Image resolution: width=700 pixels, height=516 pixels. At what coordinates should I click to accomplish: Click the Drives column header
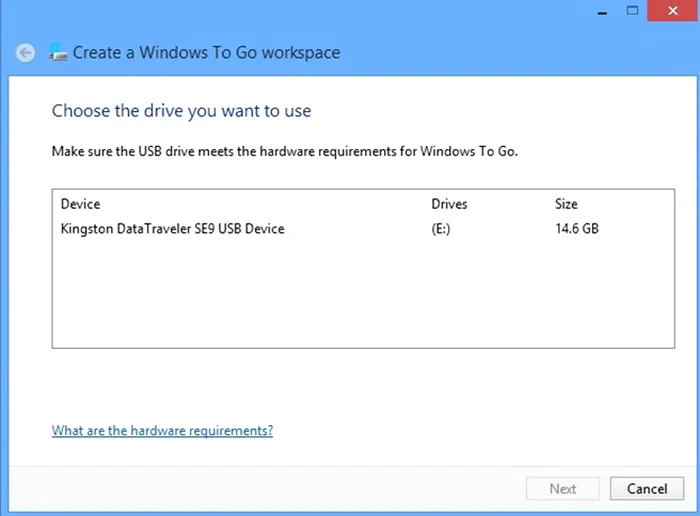click(449, 204)
